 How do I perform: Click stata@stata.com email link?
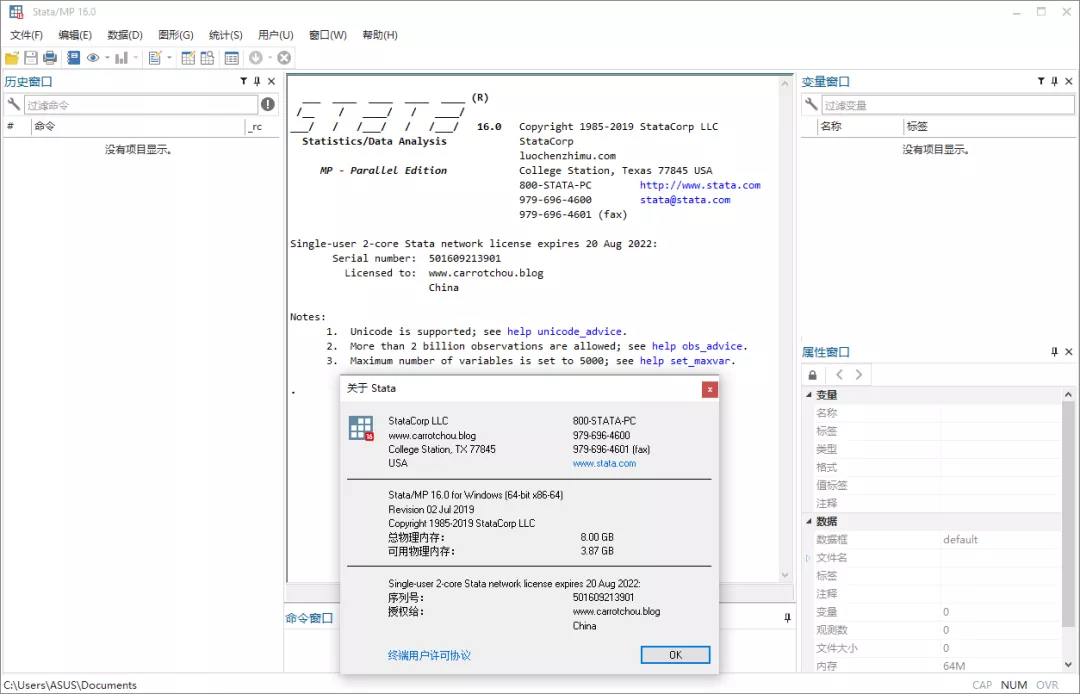click(685, 200)
